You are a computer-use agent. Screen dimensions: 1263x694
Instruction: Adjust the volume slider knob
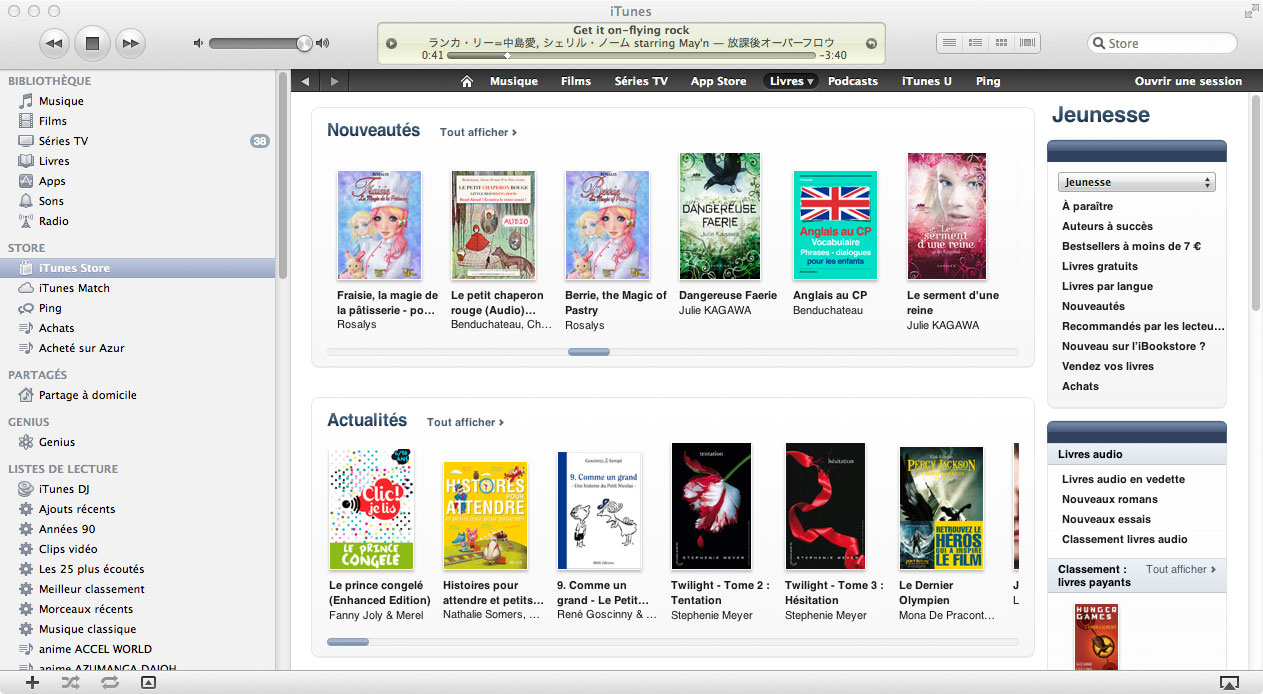pyautogui.click(x=304, y=43)
